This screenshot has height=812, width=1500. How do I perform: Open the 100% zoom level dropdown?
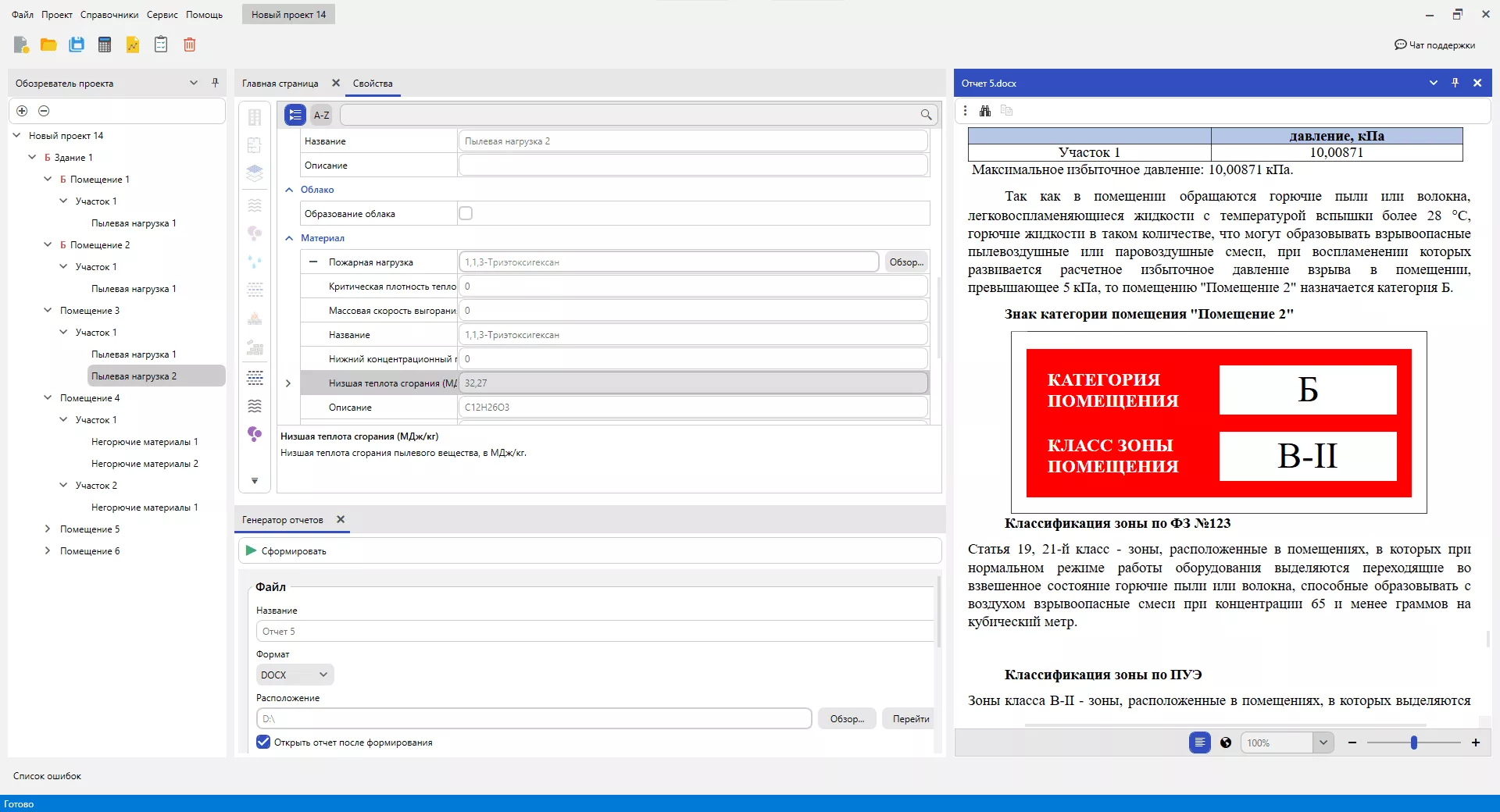tap(1323, 743)
